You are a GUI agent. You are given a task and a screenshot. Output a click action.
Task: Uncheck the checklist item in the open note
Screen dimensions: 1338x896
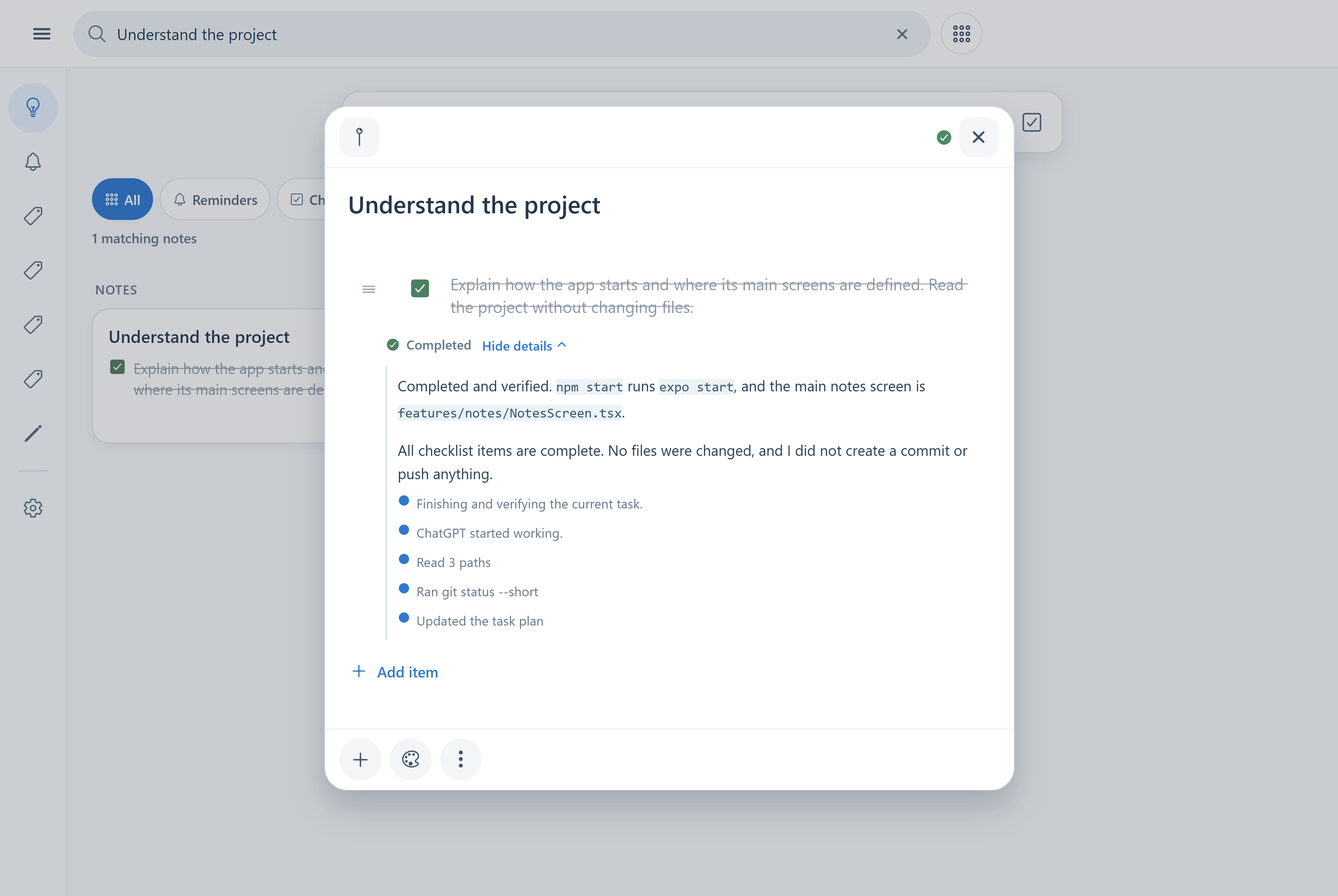420,289
